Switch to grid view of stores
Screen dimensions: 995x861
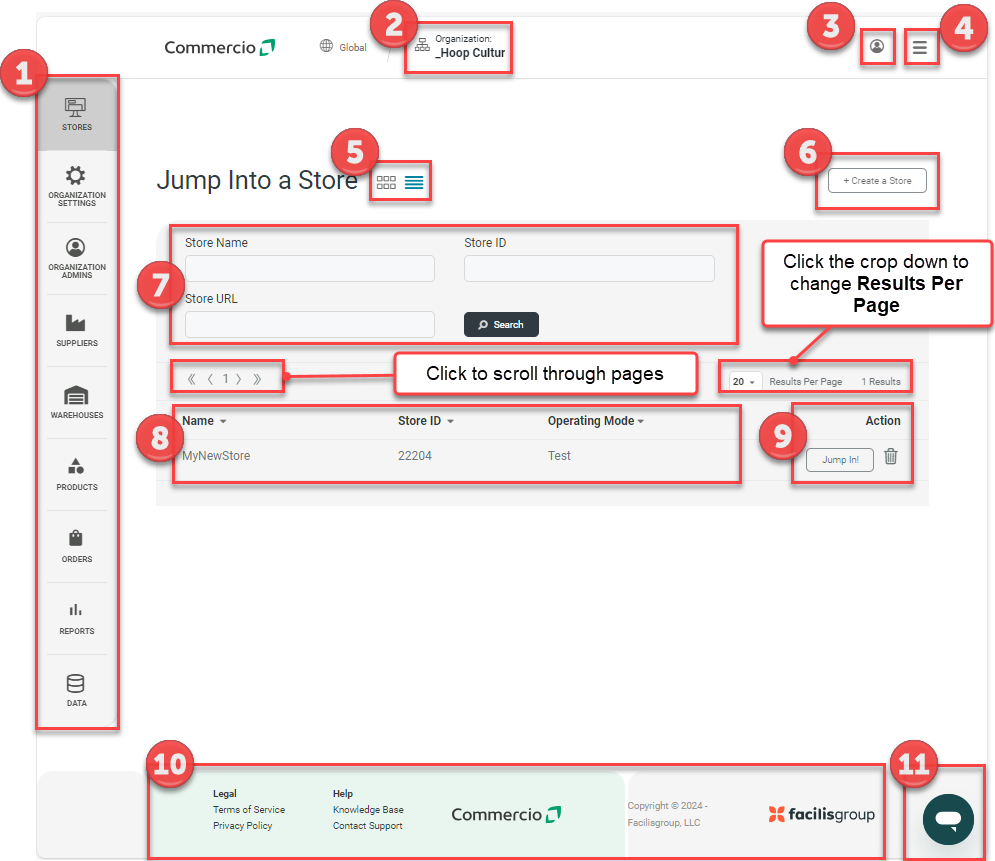point(385,182)
